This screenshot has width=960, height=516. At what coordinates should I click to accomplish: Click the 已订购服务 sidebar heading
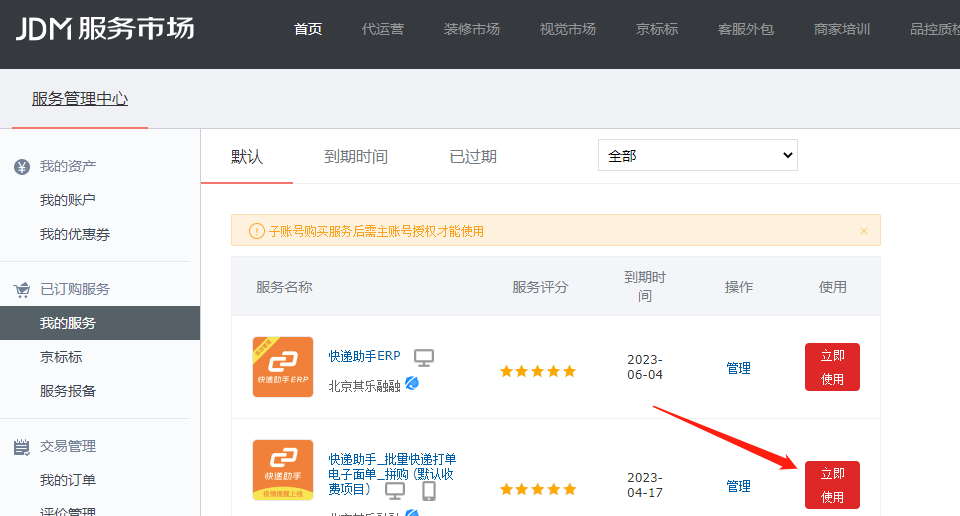click(75, 290)
